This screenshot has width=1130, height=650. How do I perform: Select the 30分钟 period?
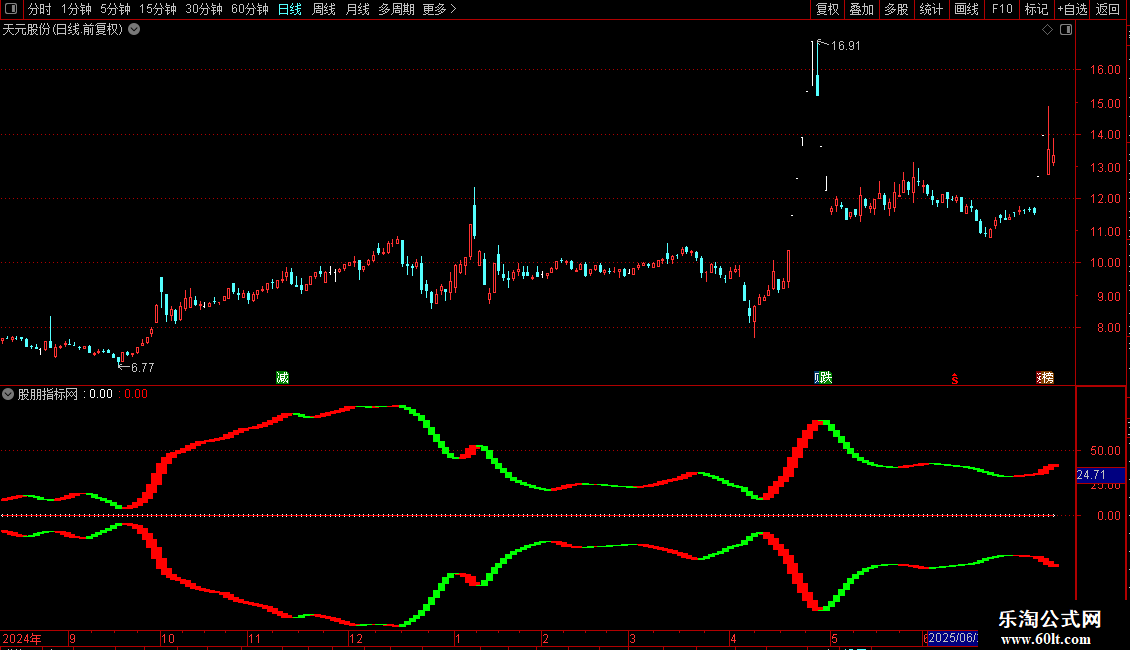coord(204,9)
